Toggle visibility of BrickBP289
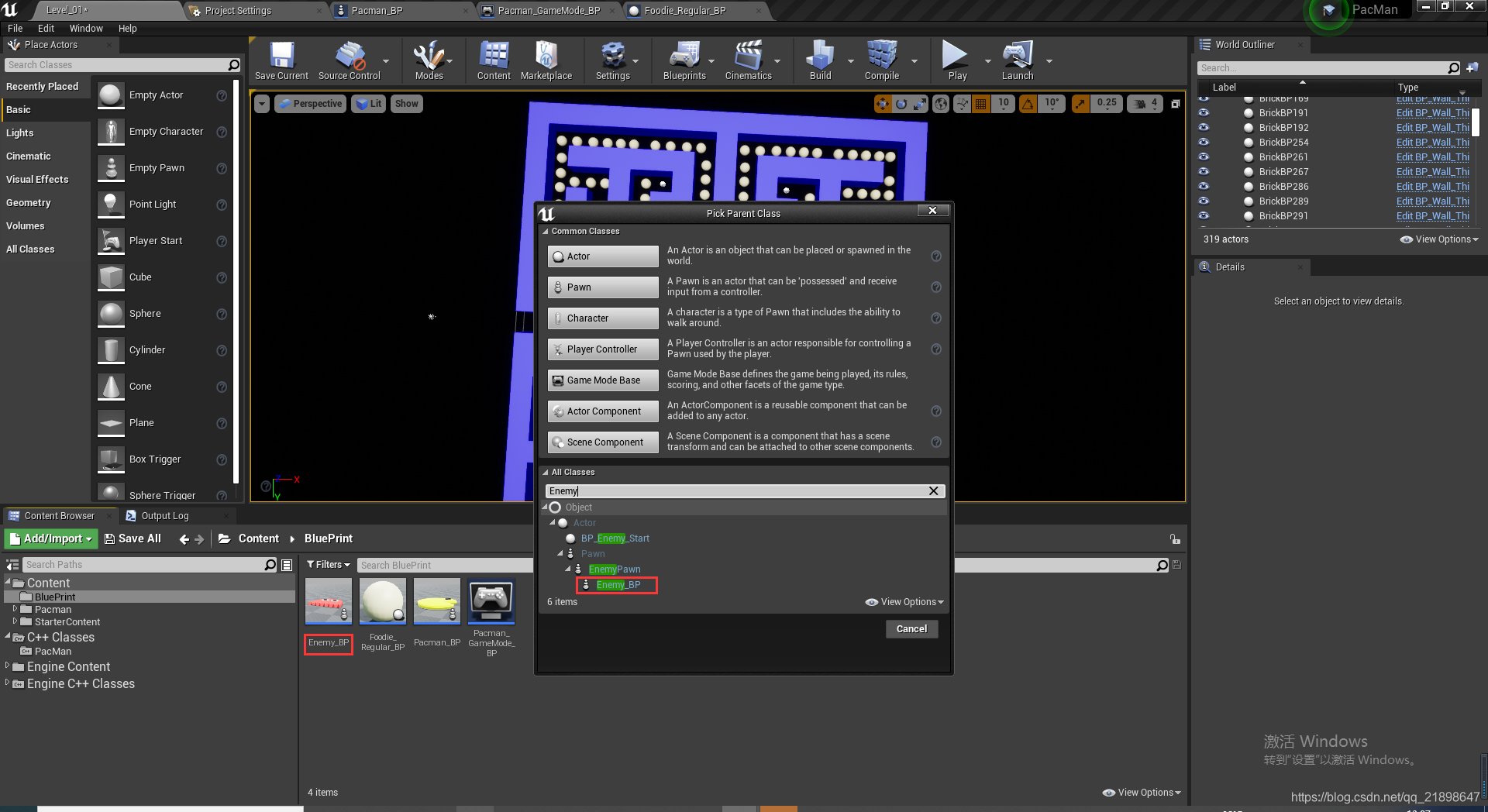Image resolution: width=1488 pixels, height=812 pixels. tap(1204, 201)
